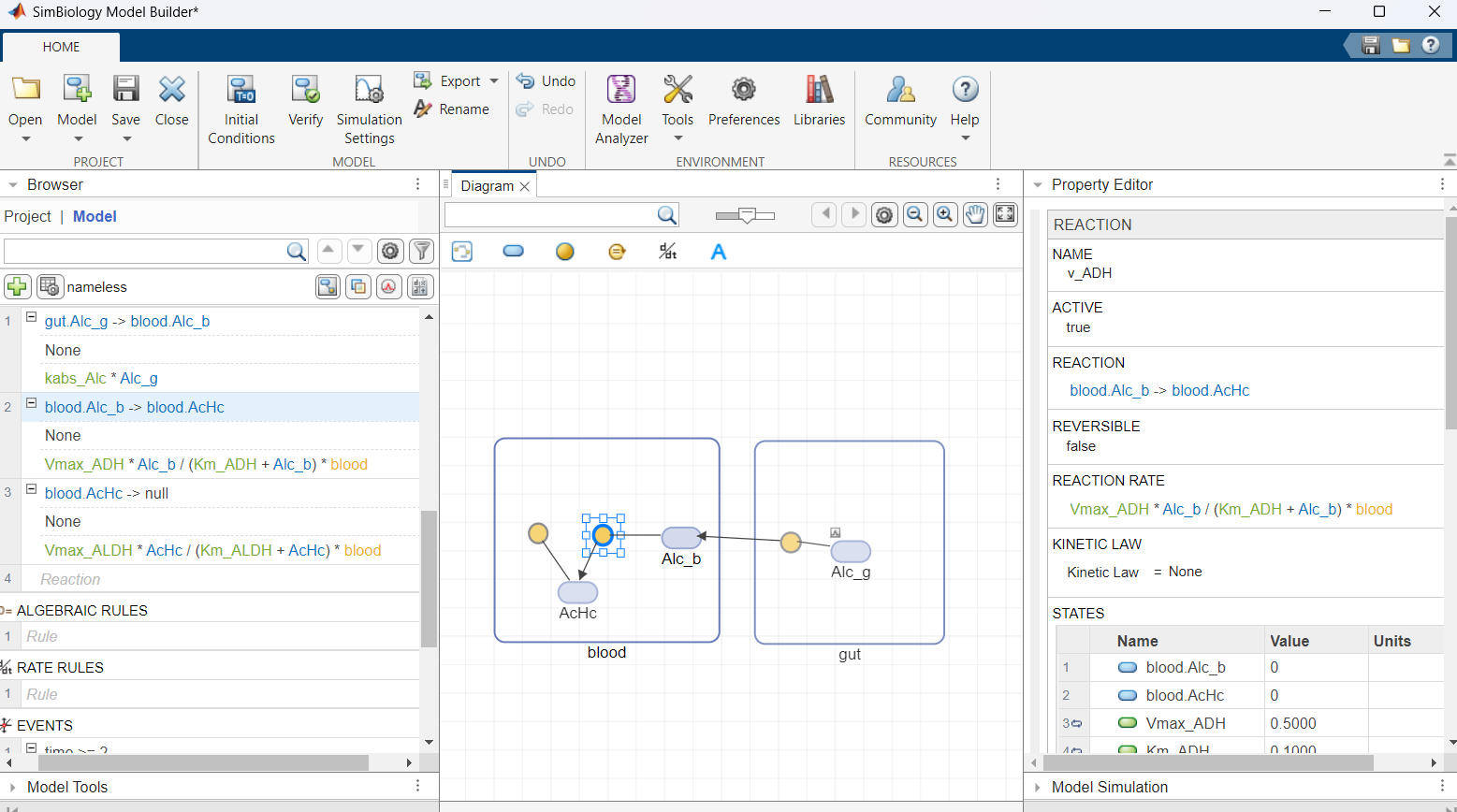Add an annotation text block
The height and width of the screenshot is (812, 1457).
(719, 252)
